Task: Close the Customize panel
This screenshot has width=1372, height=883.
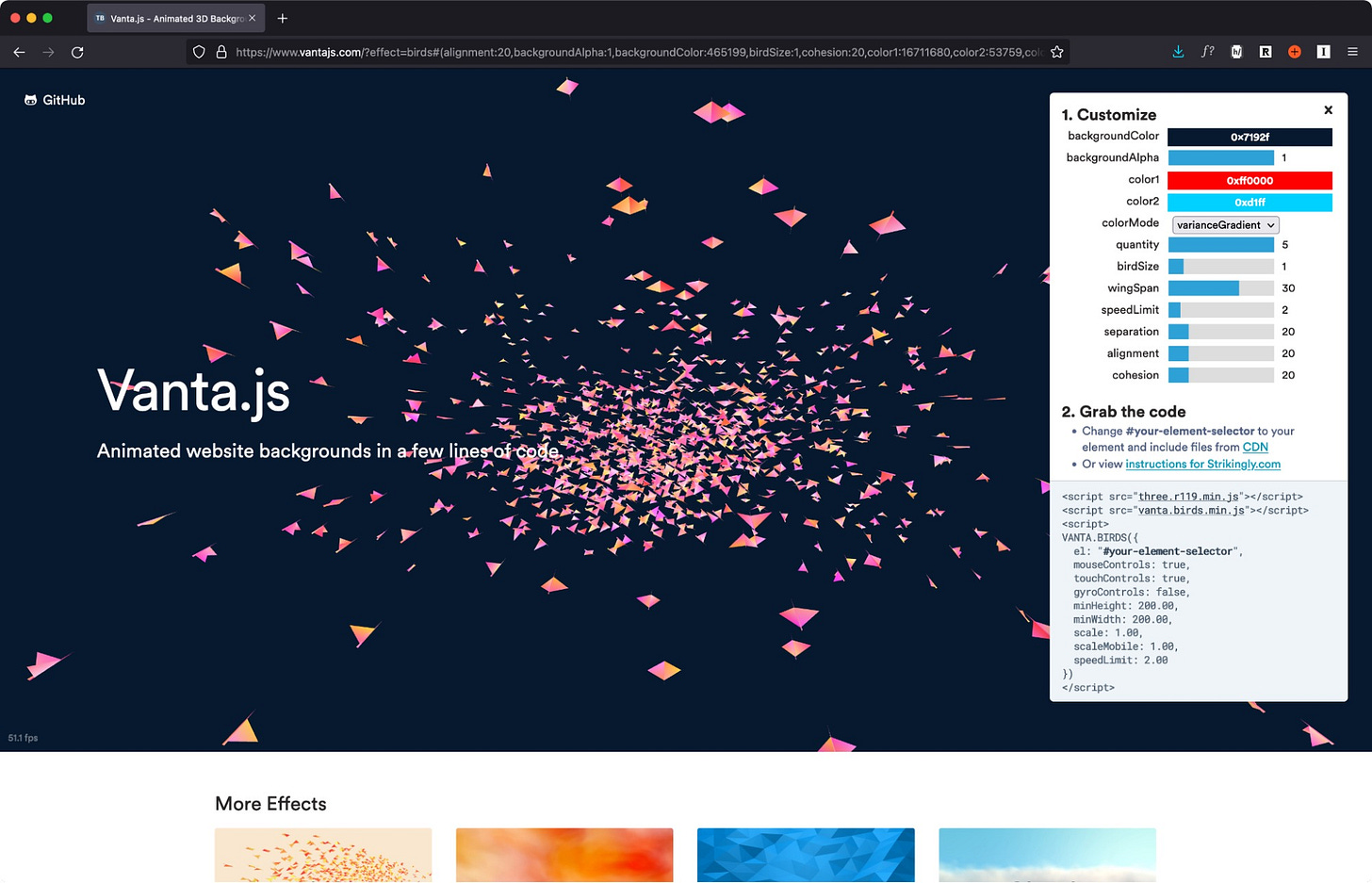Action: [1328, 110]
